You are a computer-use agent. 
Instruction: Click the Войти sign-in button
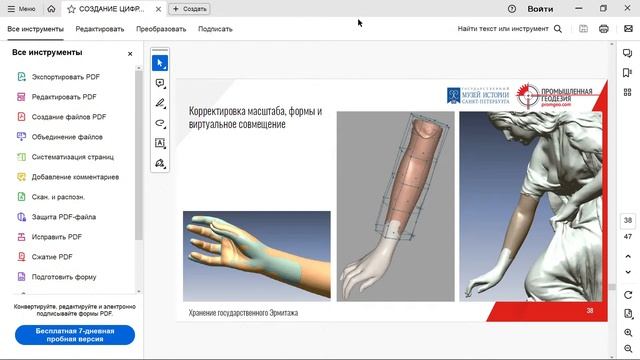coord(540,9)
